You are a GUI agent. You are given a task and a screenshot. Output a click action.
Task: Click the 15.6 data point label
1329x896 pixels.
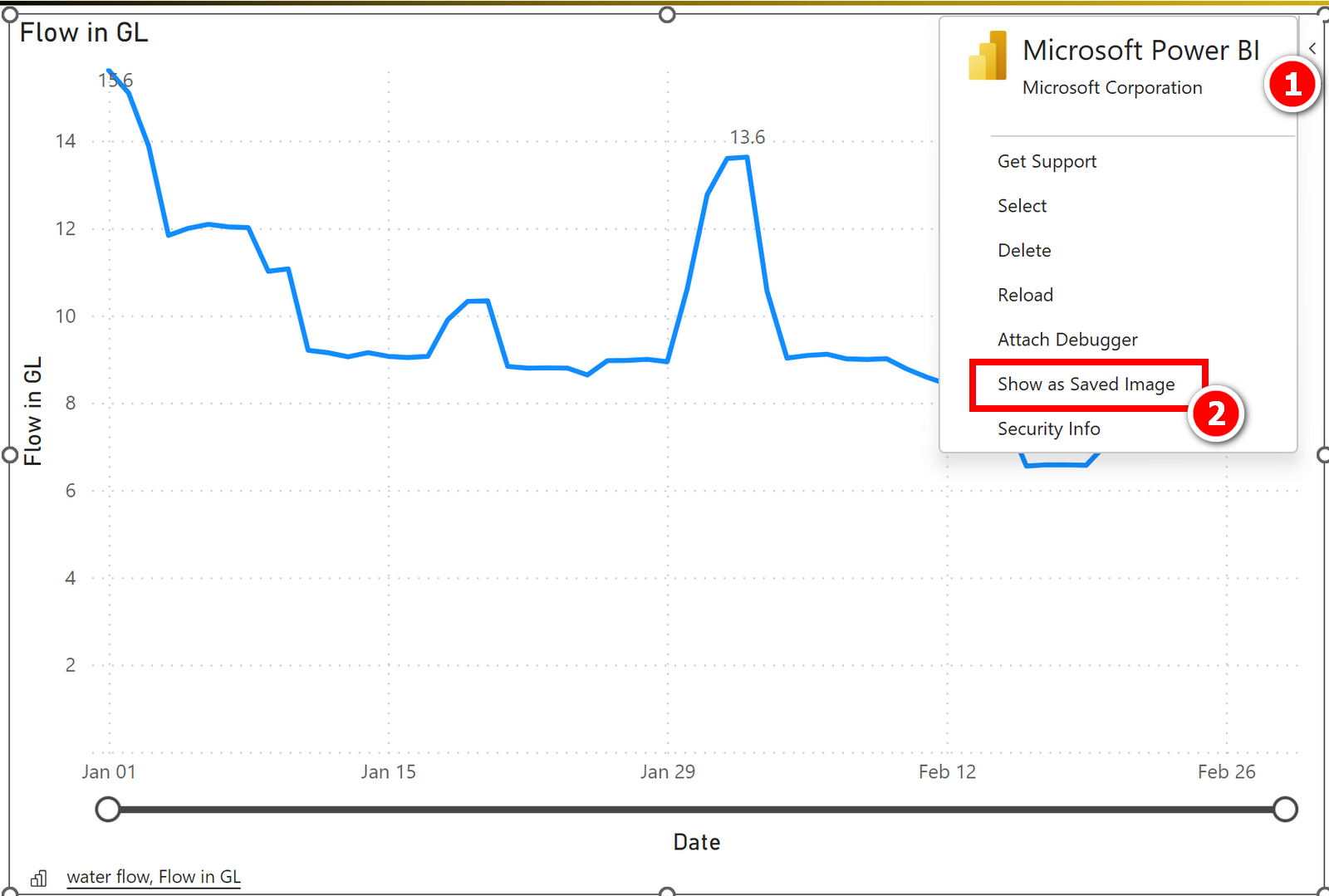point(116,81)
